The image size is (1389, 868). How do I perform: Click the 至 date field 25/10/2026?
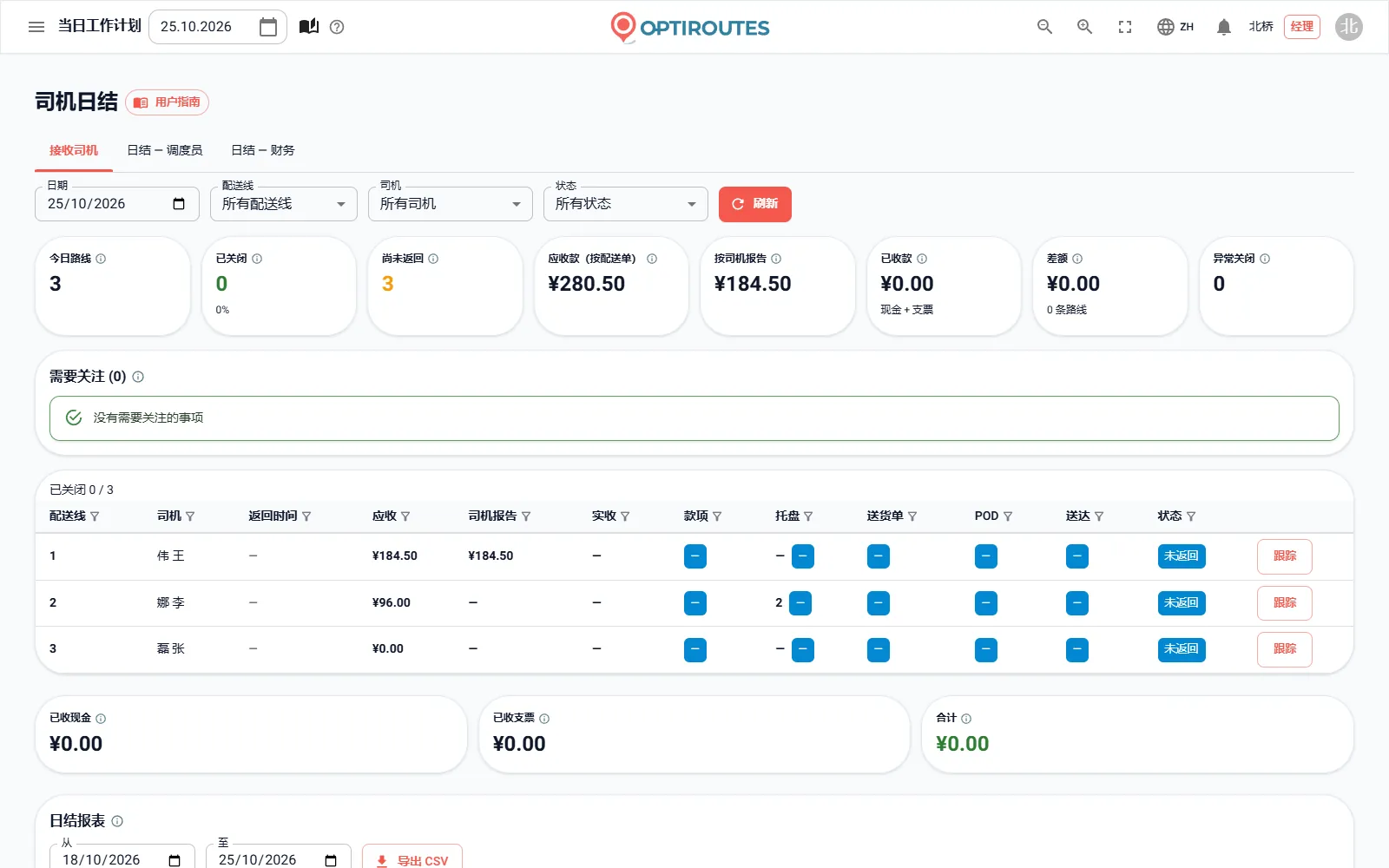pos(279,859)
